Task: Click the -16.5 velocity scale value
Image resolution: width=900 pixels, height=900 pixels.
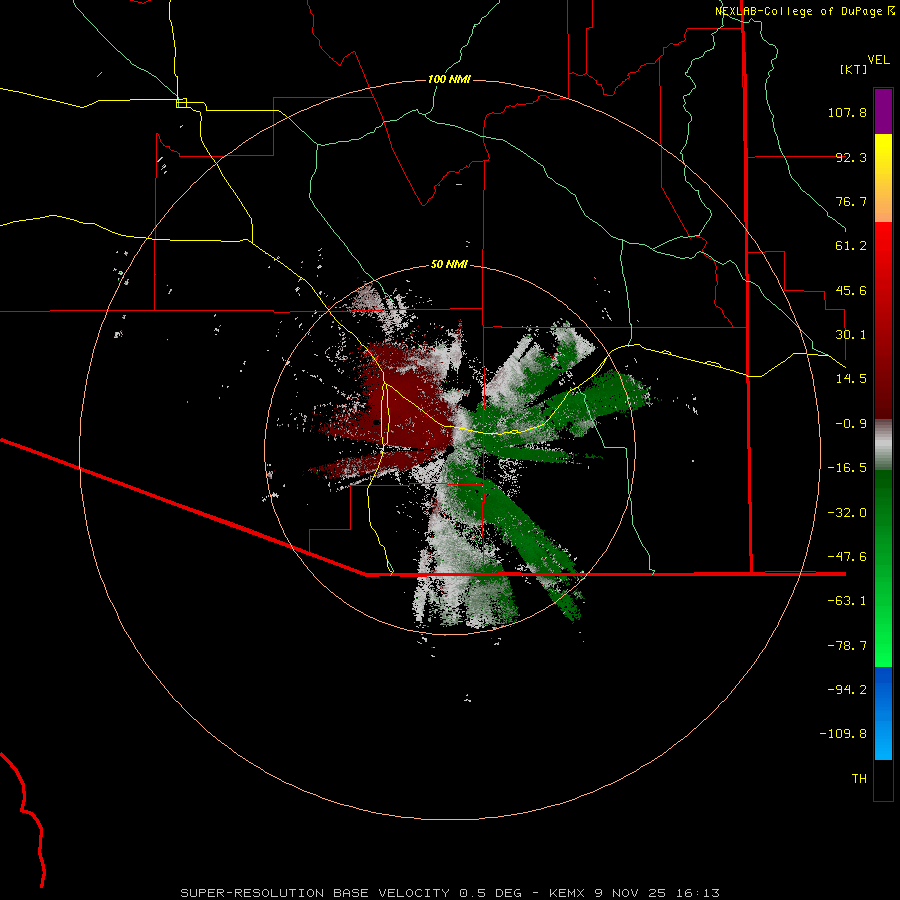Action: 847,468
